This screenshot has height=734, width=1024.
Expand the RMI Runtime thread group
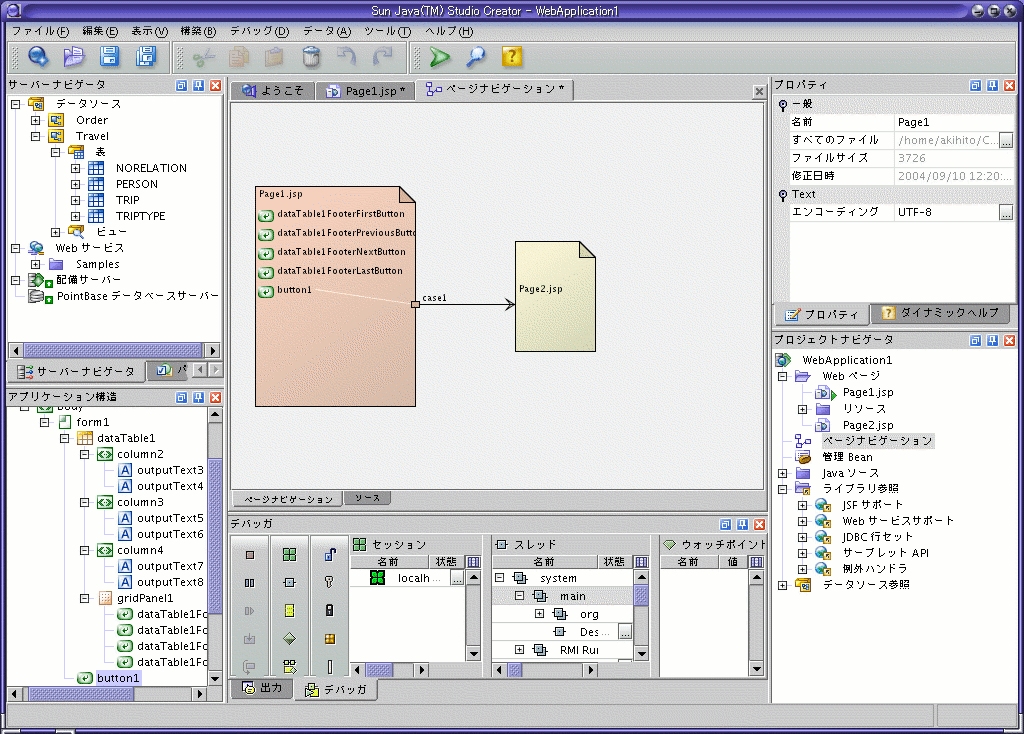pyautogui.click(x=519, y=650)
